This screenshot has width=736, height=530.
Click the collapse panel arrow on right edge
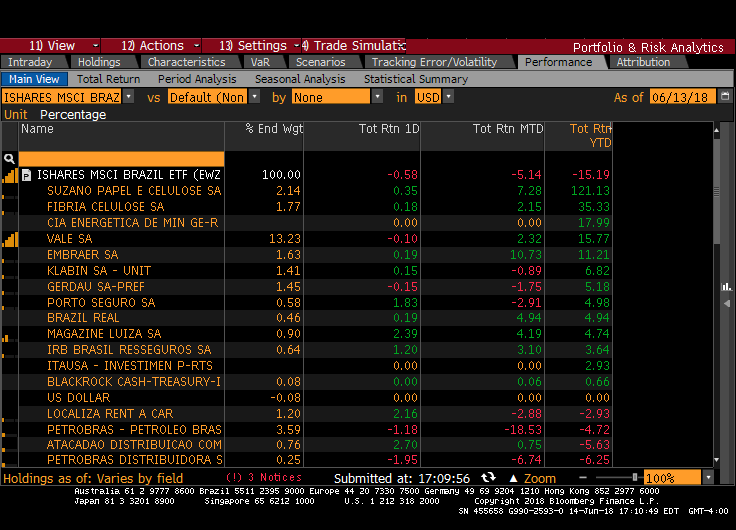(x=727, y=304)
